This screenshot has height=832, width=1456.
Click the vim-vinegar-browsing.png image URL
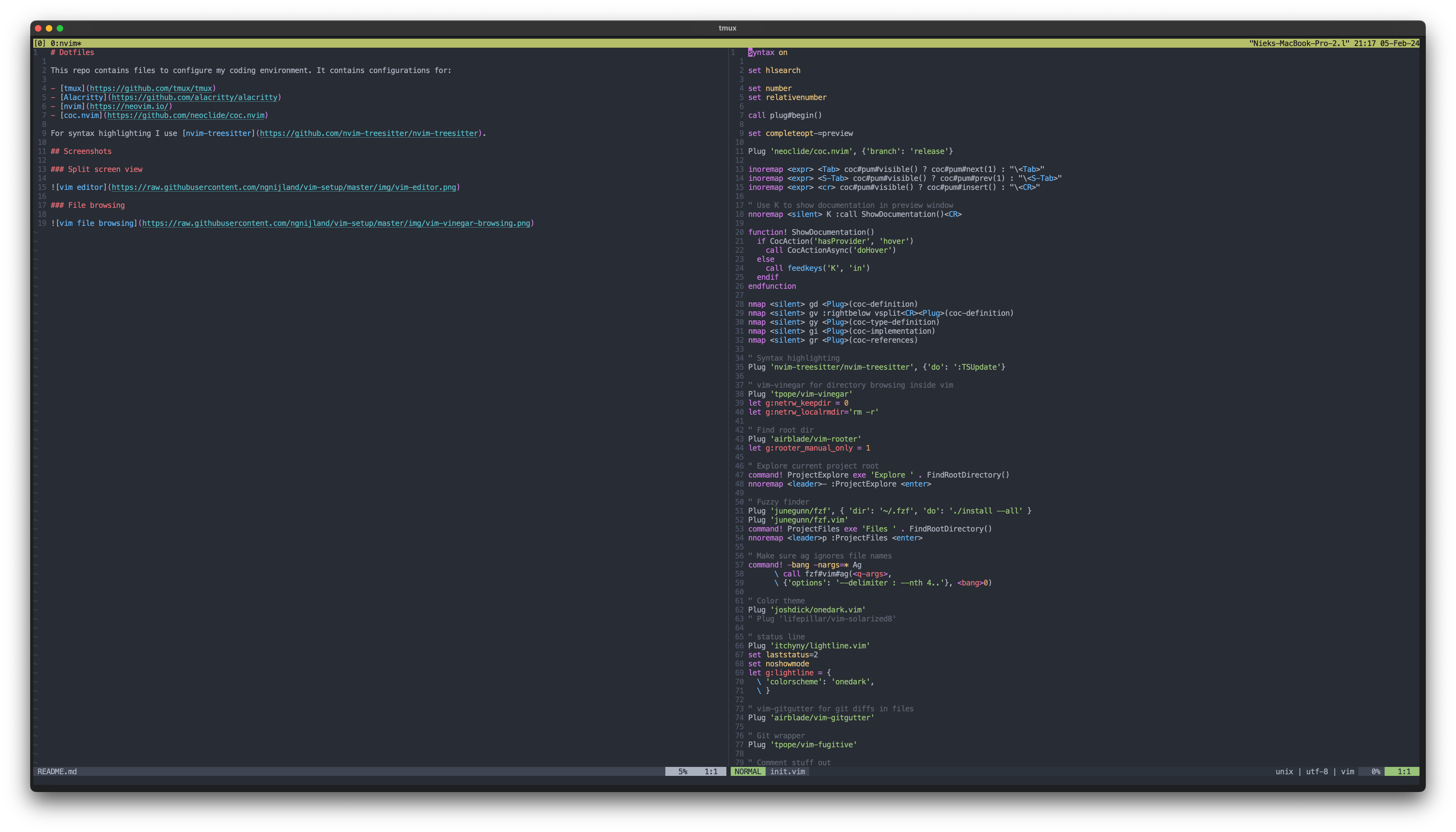point(336,223)
